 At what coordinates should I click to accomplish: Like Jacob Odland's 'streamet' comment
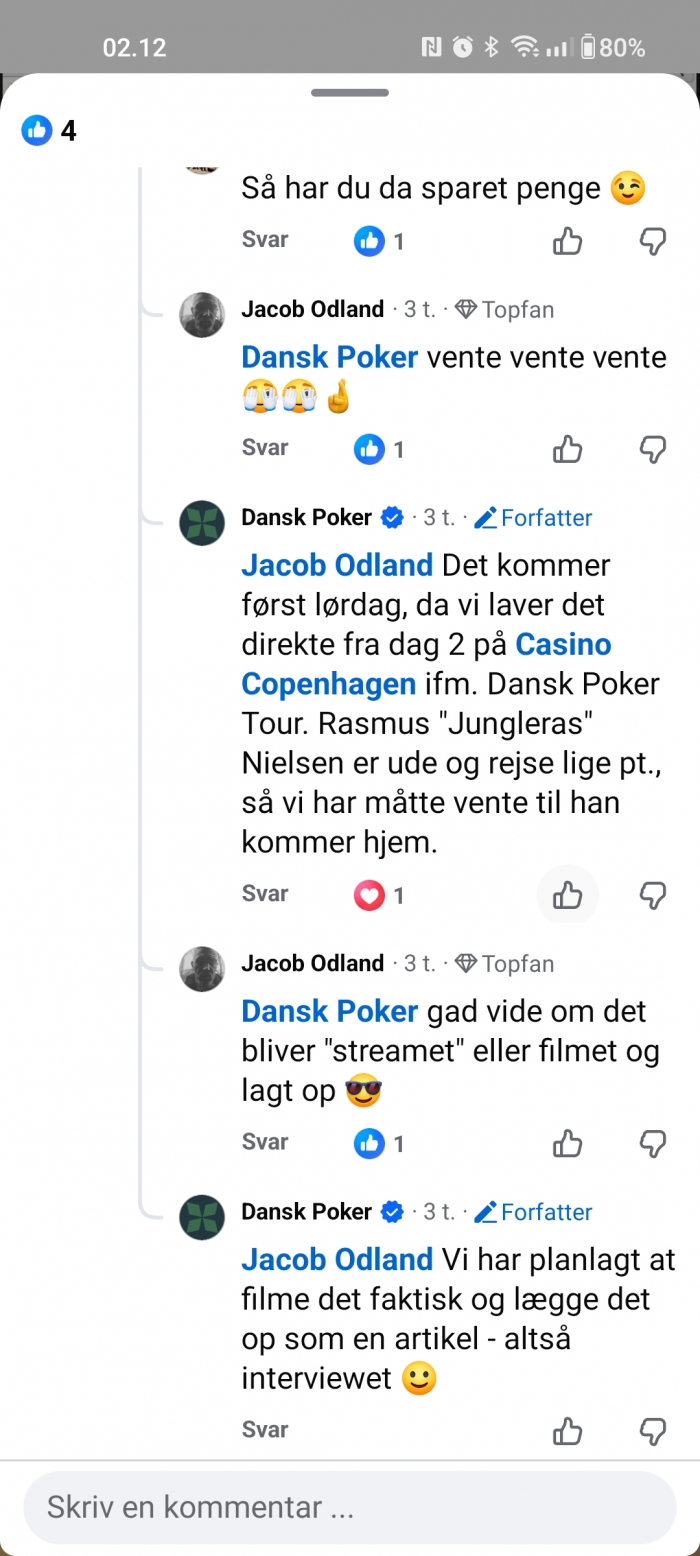(567, 1142)
